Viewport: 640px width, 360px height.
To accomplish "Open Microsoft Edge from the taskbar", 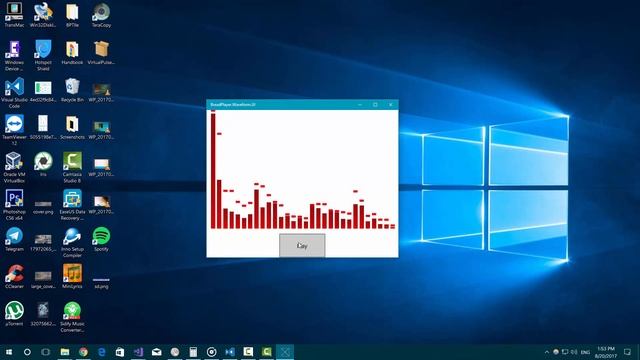I will pyautogui.click(x=102, y=352).
